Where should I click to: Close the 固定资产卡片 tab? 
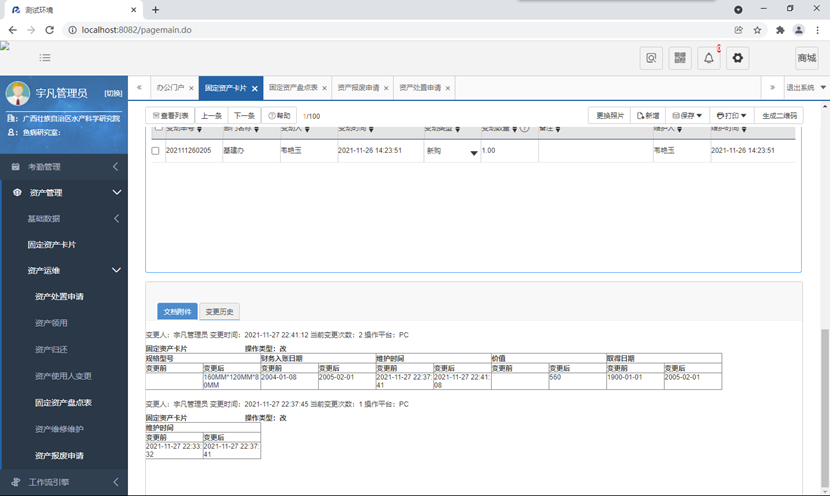point(255,88)
